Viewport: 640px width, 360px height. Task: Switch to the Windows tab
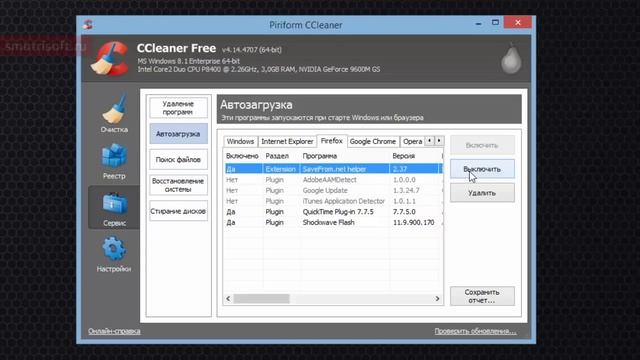[x=240, y=141]
